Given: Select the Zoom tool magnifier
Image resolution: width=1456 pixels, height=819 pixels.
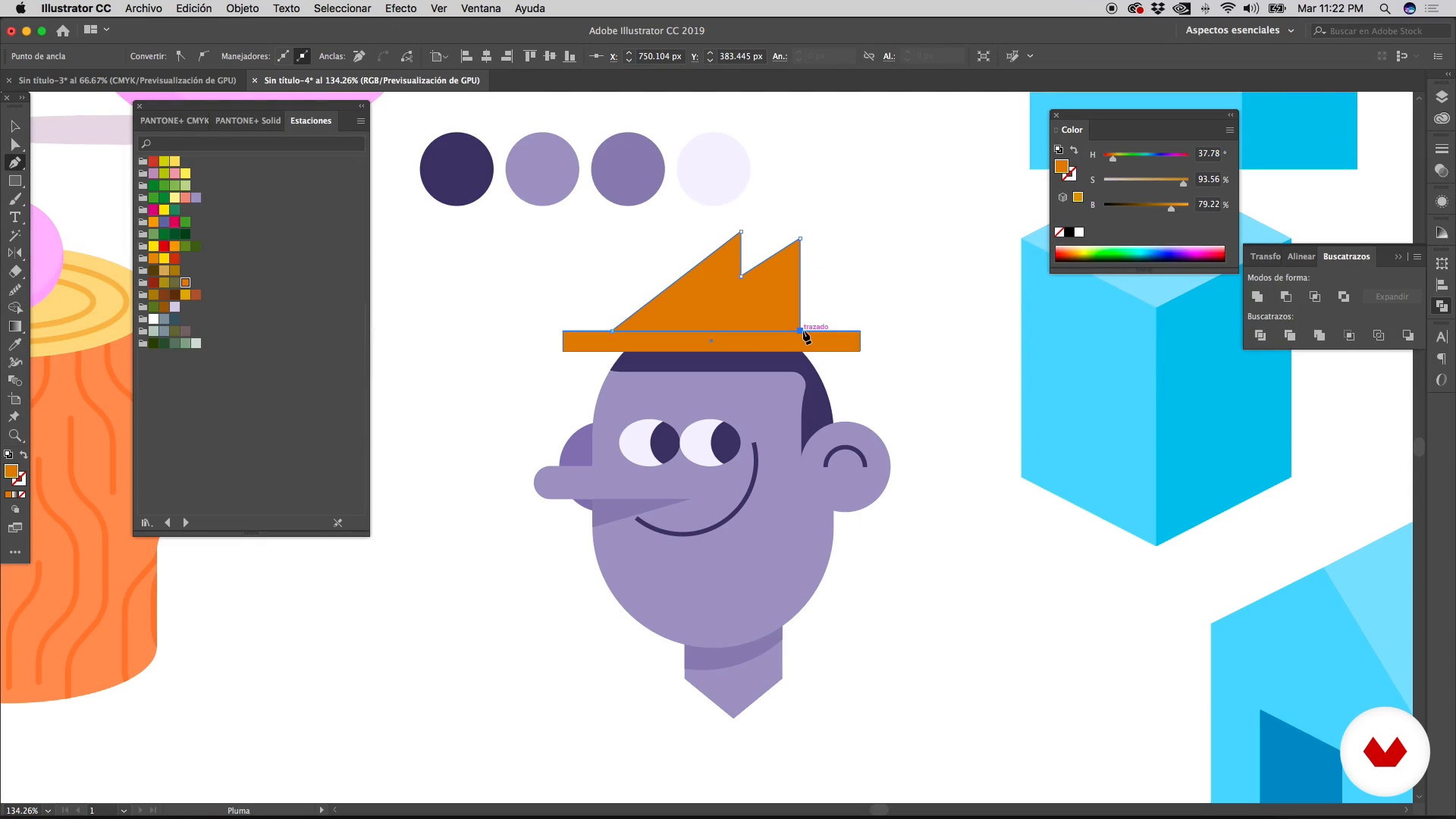Looking at the screenshot, I should (x=14, y=436).
